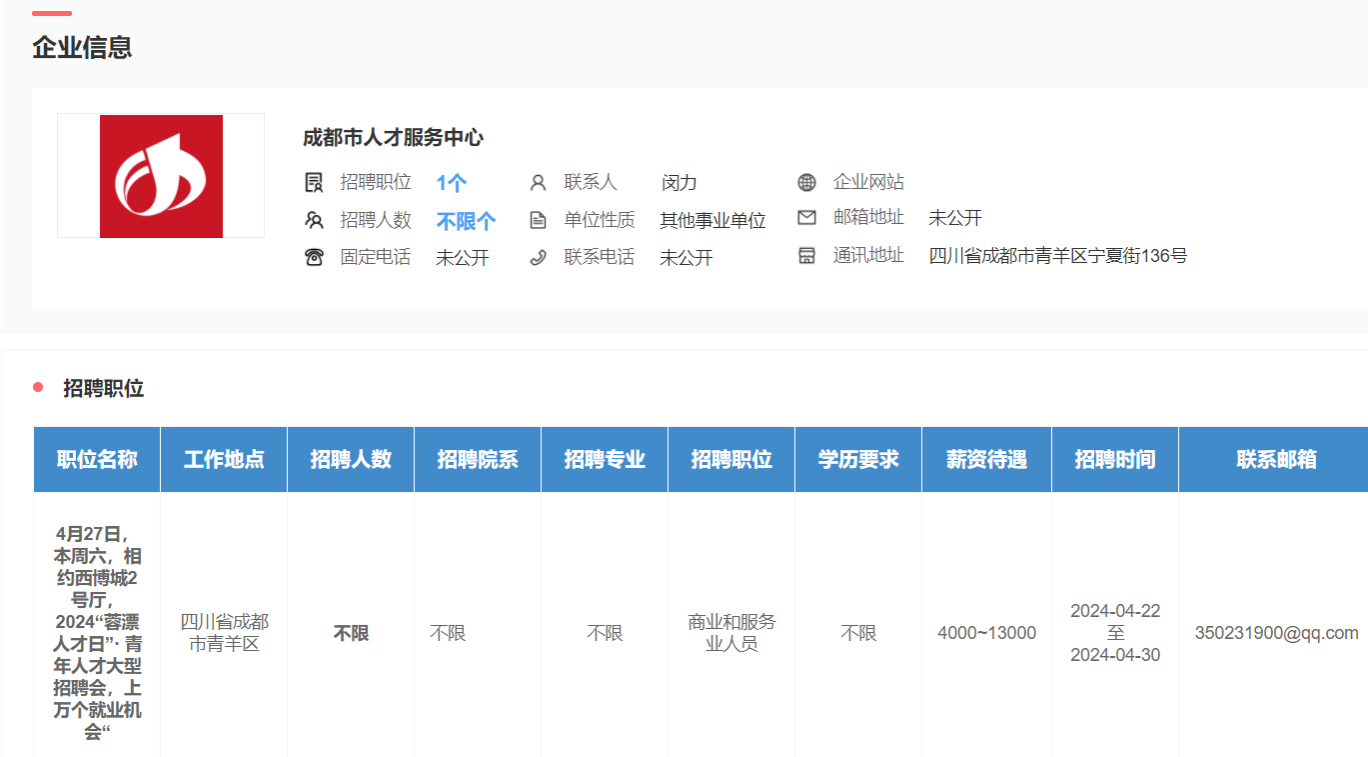Screen dimensions: 1368x757
Task: Click the 通讯地址 building icon
Action: click(x=807, y=255)
